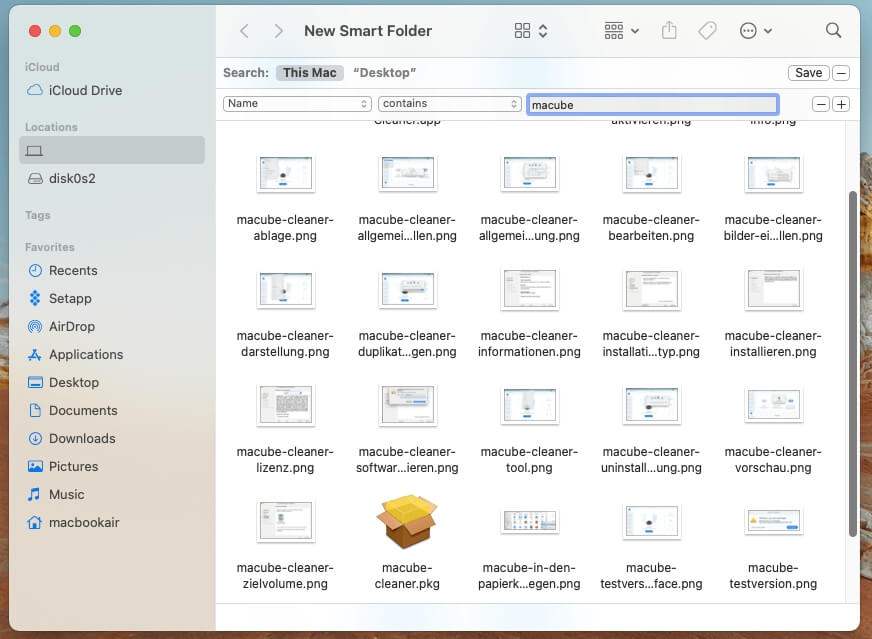Select macube-cleaner-bearbeiten.png thumbnail
Image resolution: width=872 pixels, height=639 pixels.
[651, 174]
